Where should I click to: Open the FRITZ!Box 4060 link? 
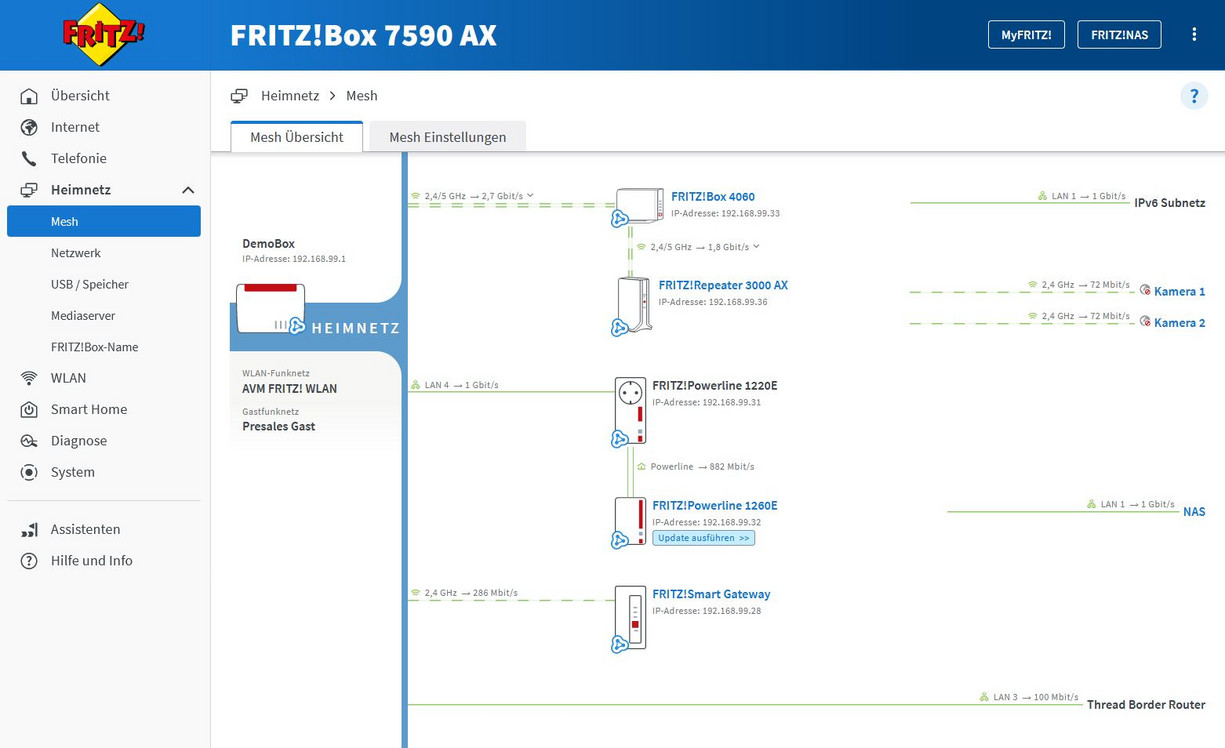(713, 197)
